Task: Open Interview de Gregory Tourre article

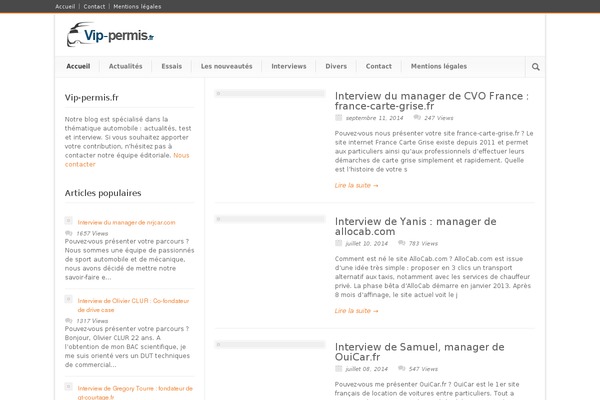Action: pyautogui.click(x=135, y=393)
